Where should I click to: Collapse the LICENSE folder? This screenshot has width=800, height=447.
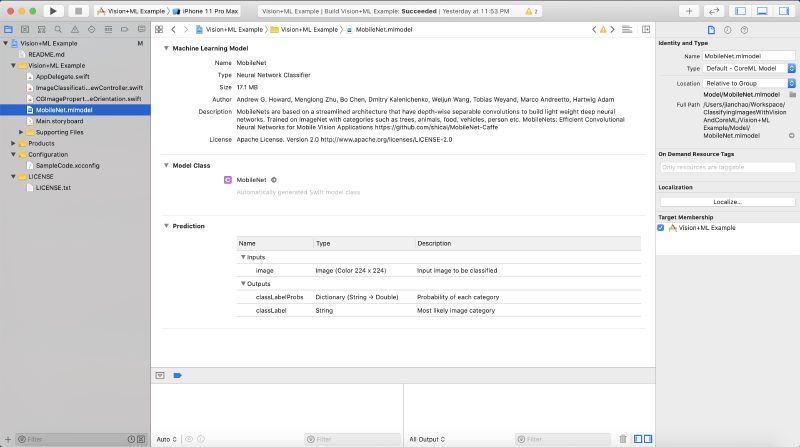pyautogui.click(x=13, y=177)
